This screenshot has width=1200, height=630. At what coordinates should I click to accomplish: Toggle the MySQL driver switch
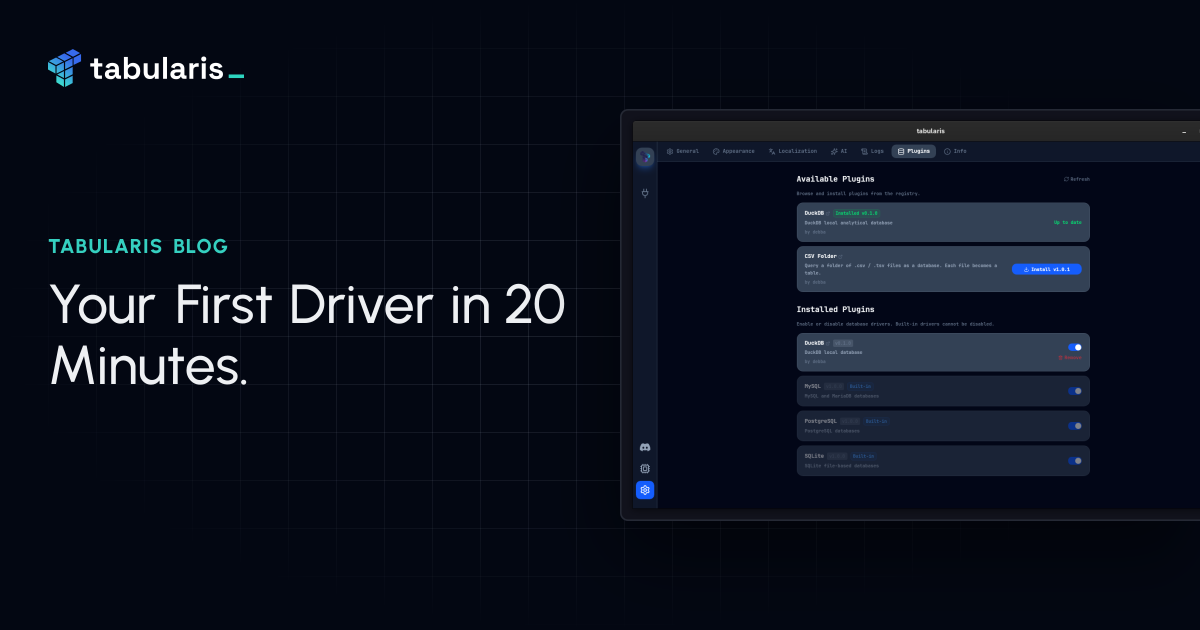click(x=1075, y=391)
